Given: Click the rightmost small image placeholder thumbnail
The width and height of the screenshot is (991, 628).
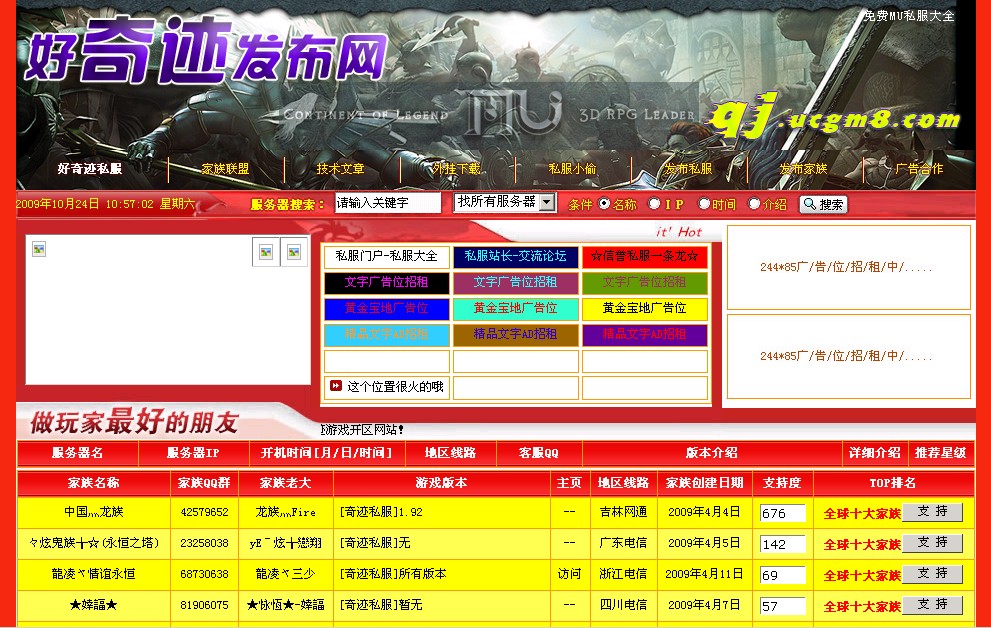Looking at the screenshot, I should pyautogui.click(x=295, y=253).
